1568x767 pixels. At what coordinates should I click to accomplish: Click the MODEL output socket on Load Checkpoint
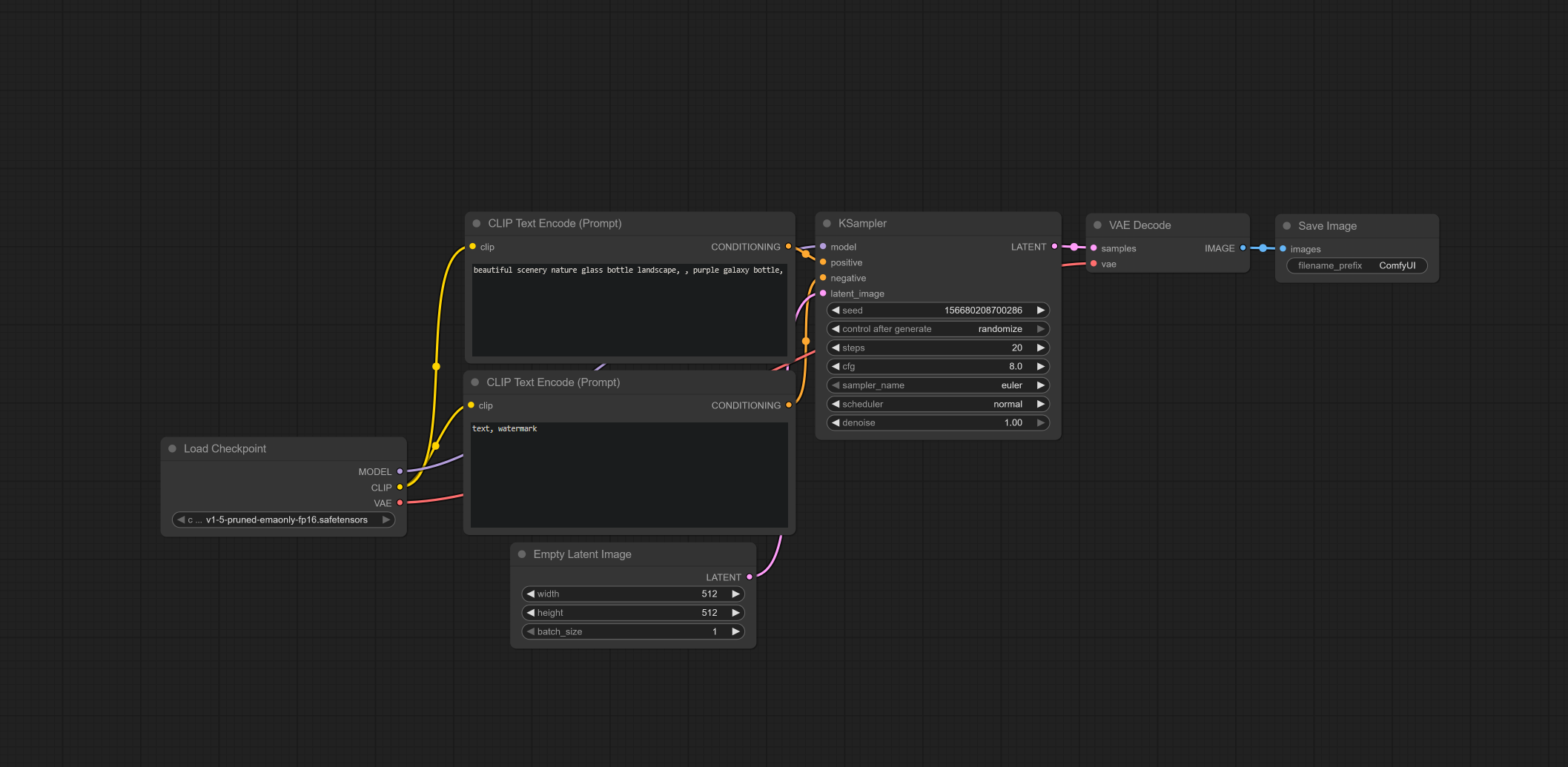click(400, 471)
